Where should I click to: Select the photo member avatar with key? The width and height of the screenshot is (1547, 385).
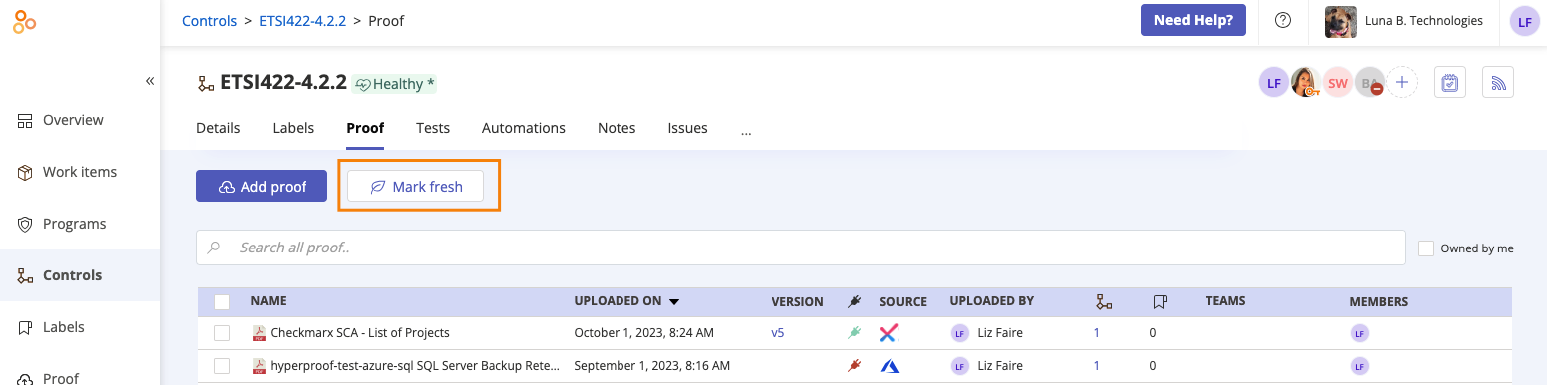coord(1305,83)
